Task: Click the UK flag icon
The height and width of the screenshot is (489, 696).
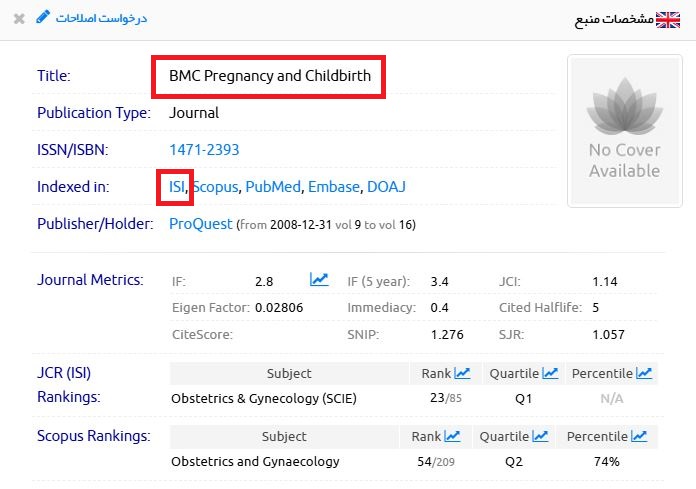Action: coord(668,19)
